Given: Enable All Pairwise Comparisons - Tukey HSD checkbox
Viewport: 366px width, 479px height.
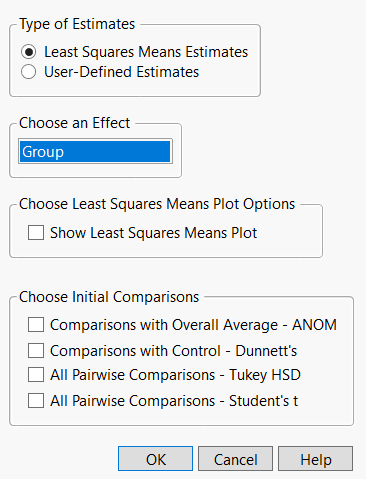Looking at the screenshot, I should [x=36, y=375].
